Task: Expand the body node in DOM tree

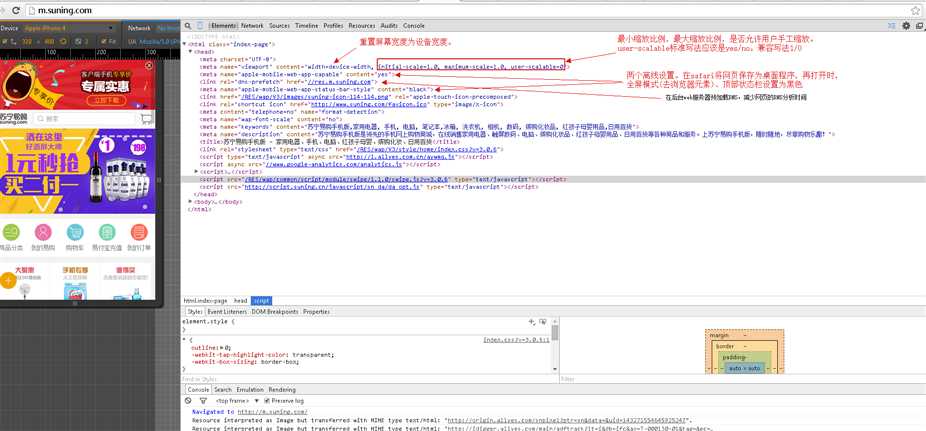Action: 190,201
